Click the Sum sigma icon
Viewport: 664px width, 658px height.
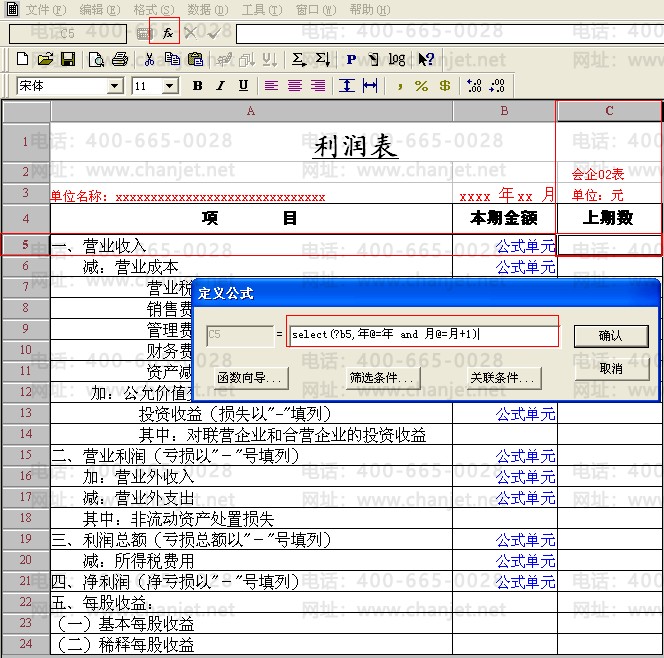298,60
